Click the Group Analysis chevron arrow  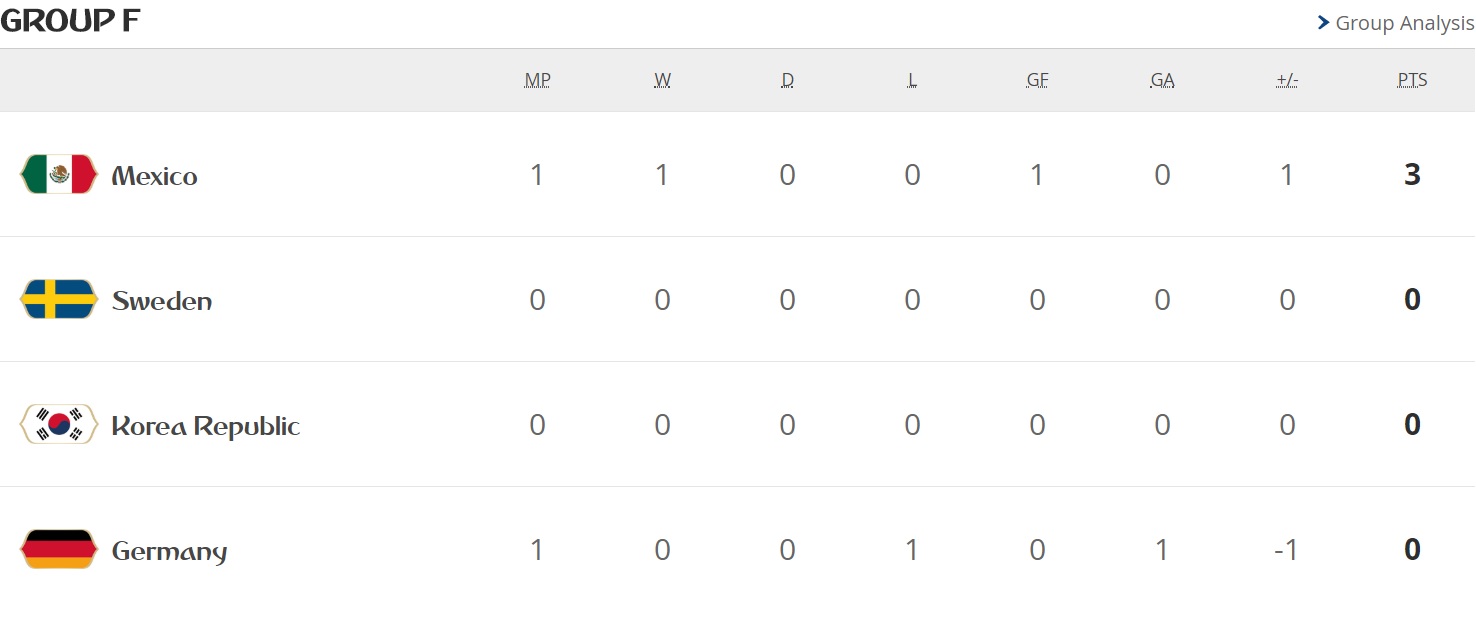[1323, 23]
